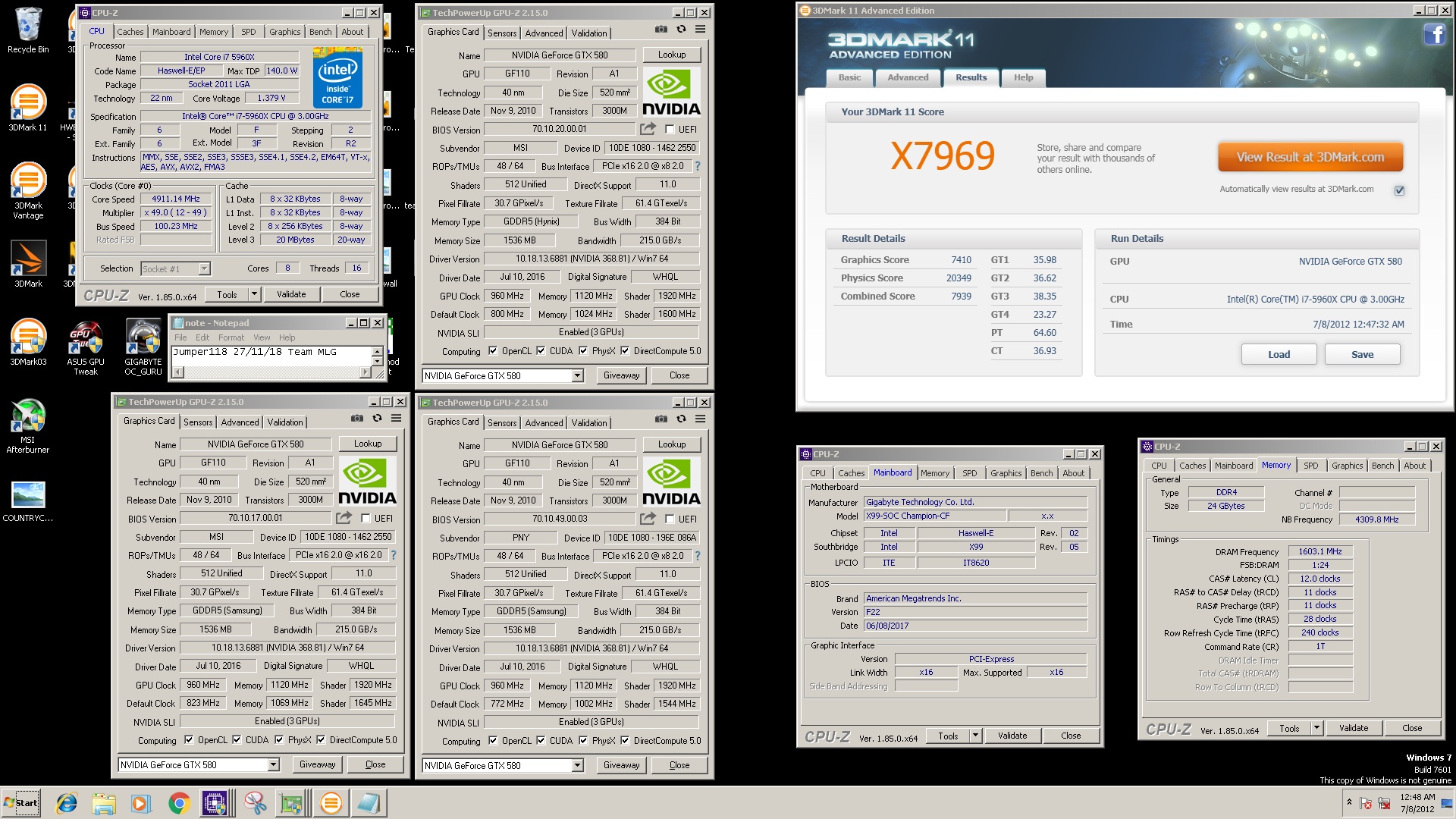Click the BIOS export icon beside 70.10.49.00.03

click(648, 519)
